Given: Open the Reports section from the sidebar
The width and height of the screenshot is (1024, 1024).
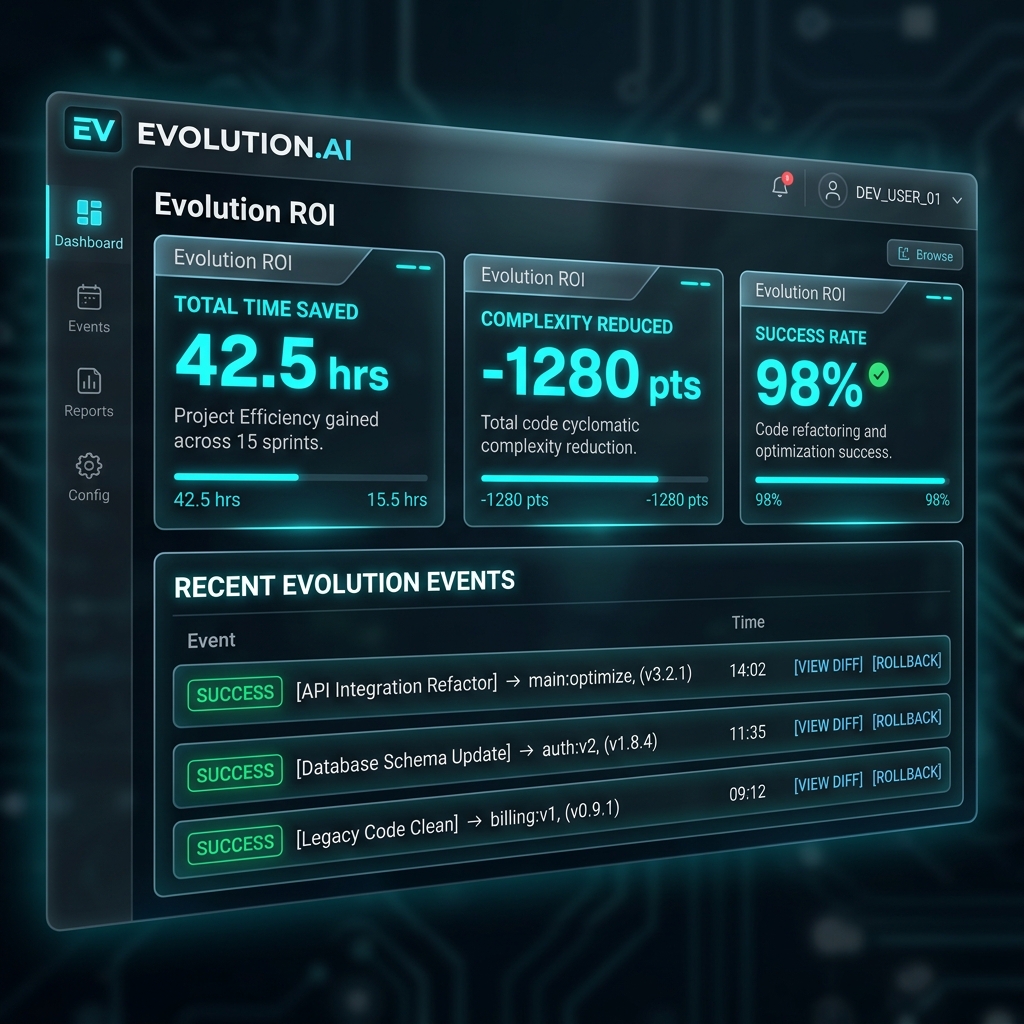Looking at the screenshot, I should pyautogui.click(x=88, y=380).
